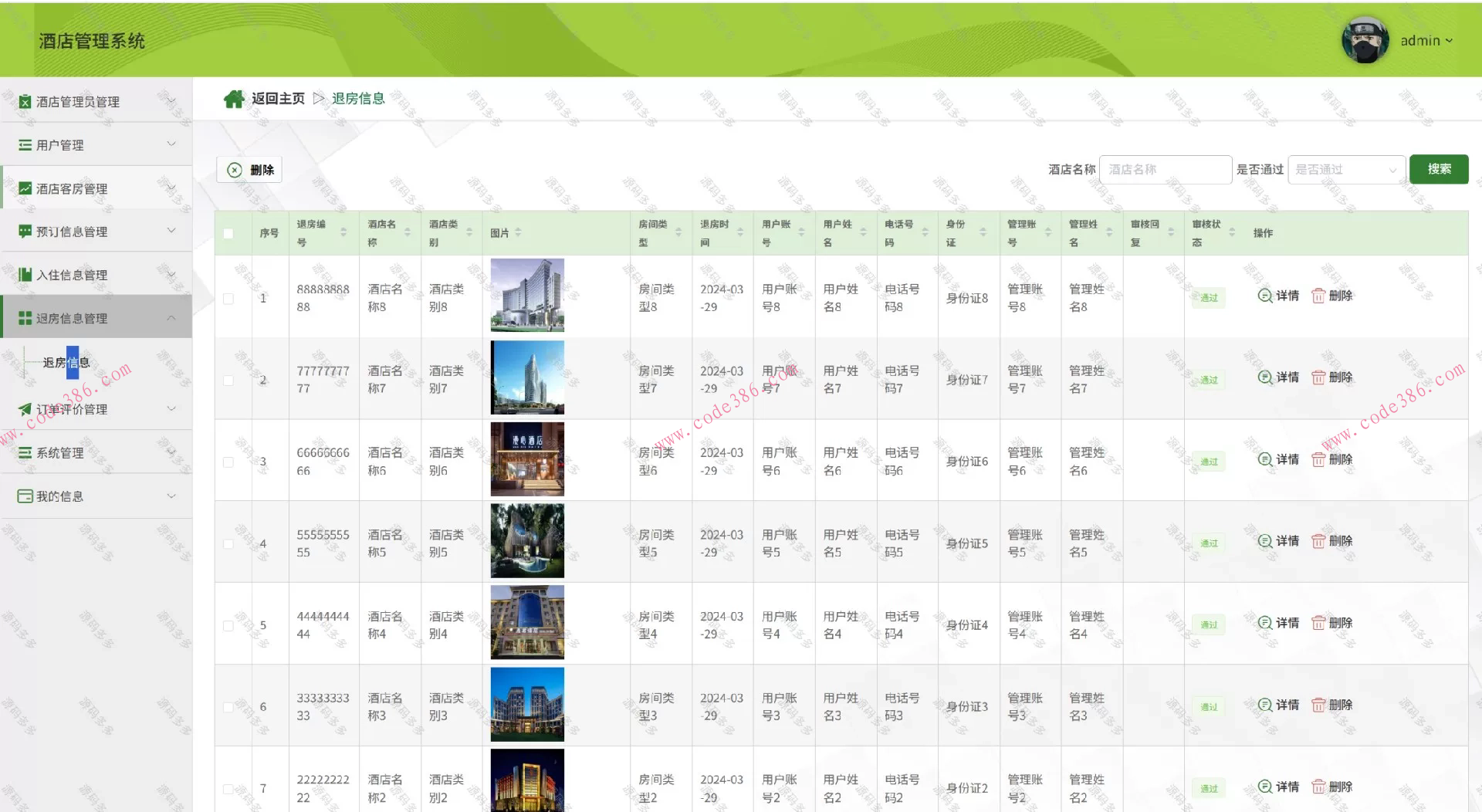Click the 酒店客房管理 chart icon
This screenshot has width=1482, height=812.
click(25, 188)
